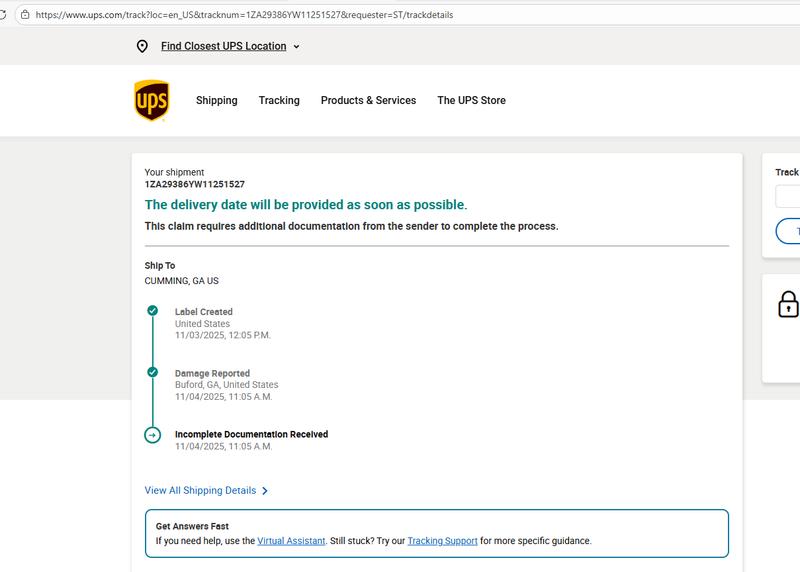Click the padlock icon in the right panel

(x=788, y=304)
